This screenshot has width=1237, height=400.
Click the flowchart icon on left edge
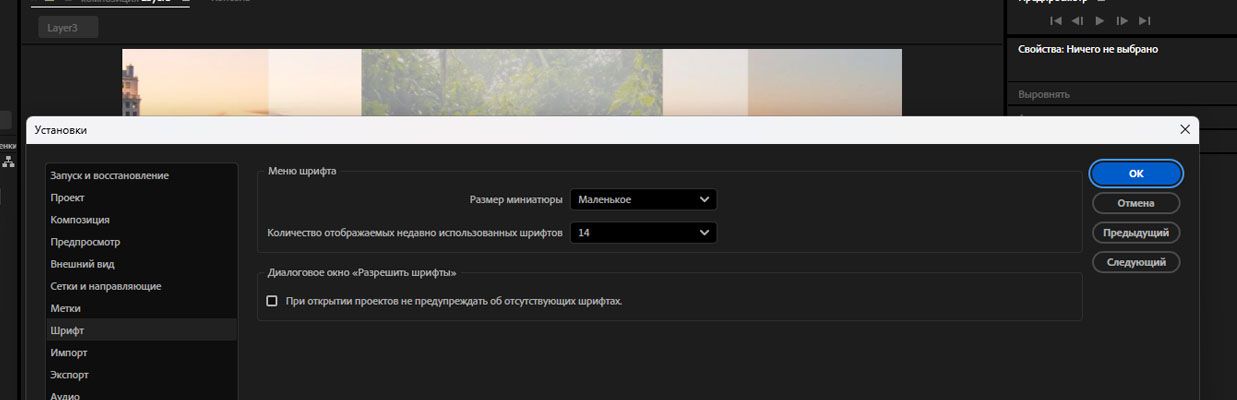tap(9, 162)
